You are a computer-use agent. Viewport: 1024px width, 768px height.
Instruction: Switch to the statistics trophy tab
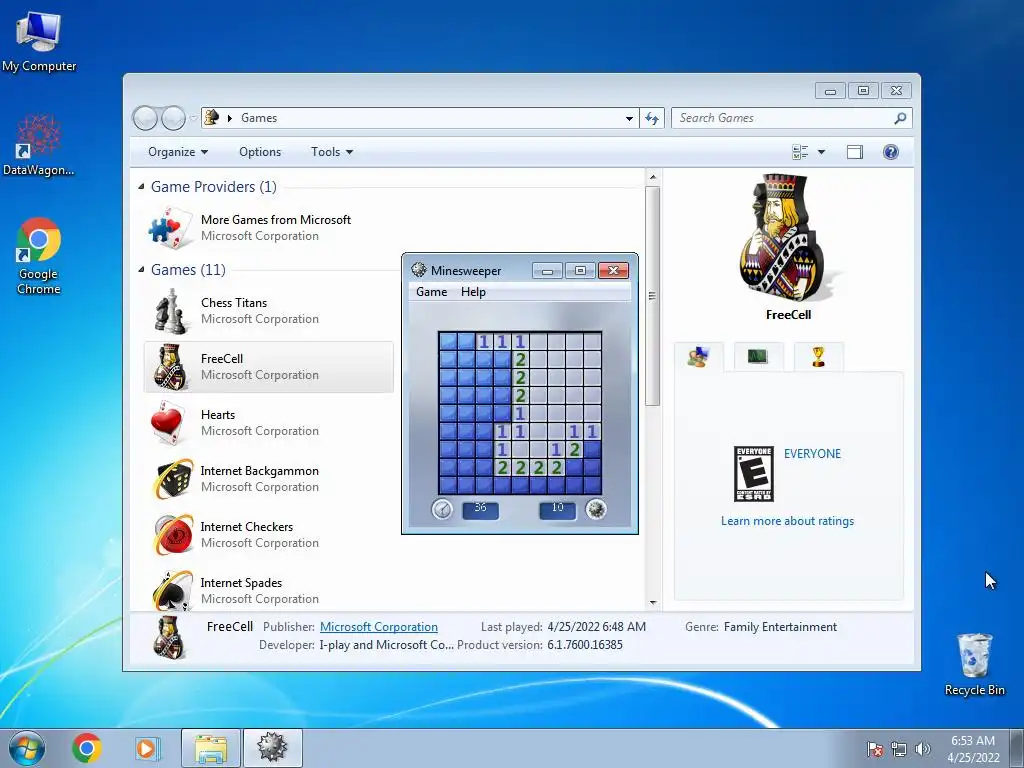coord(818,357)
